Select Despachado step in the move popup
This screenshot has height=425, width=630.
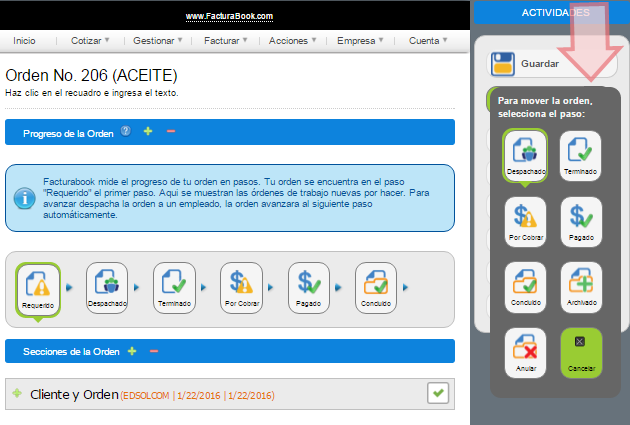[x=525, y=156]
